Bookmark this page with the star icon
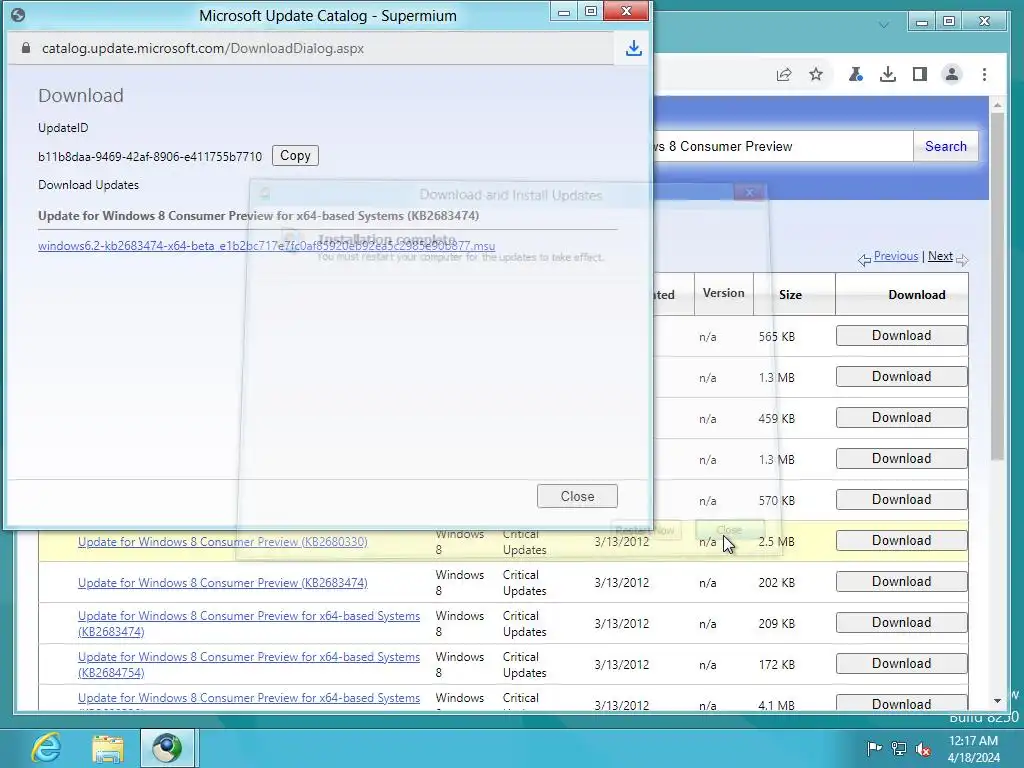 pos(816,74)
